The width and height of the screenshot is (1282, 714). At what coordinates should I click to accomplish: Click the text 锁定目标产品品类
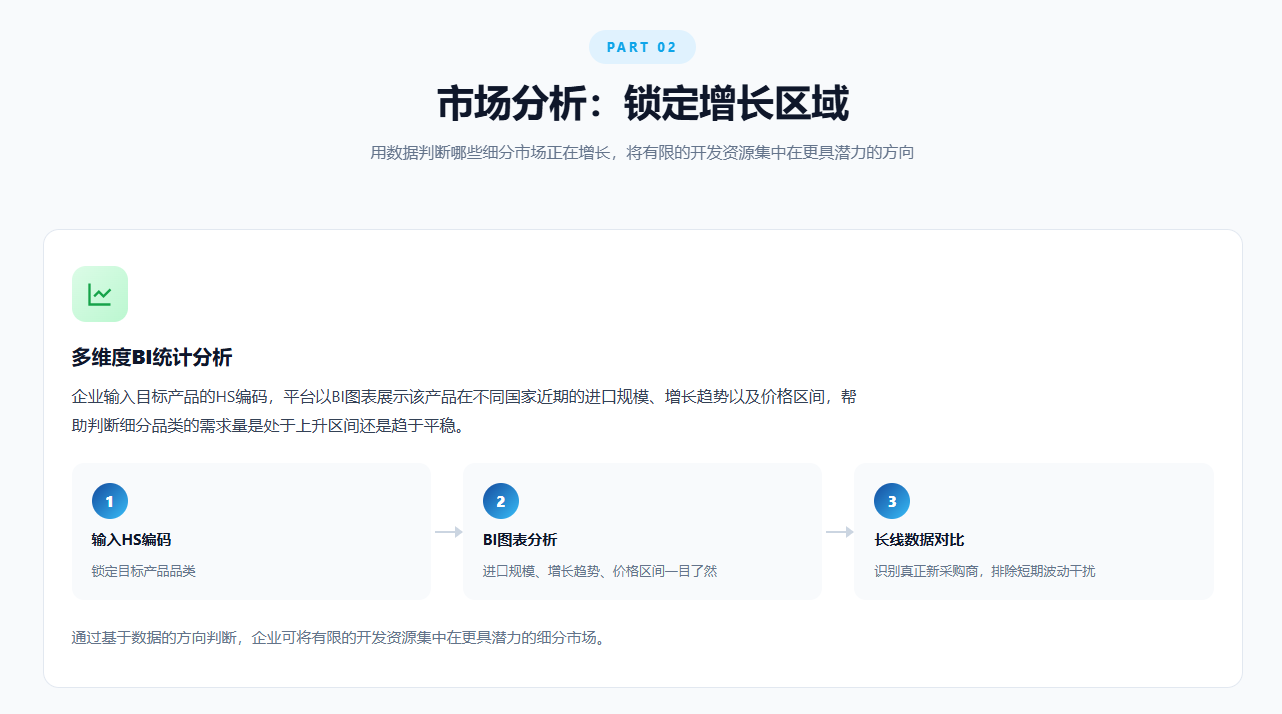coord(143,571)
